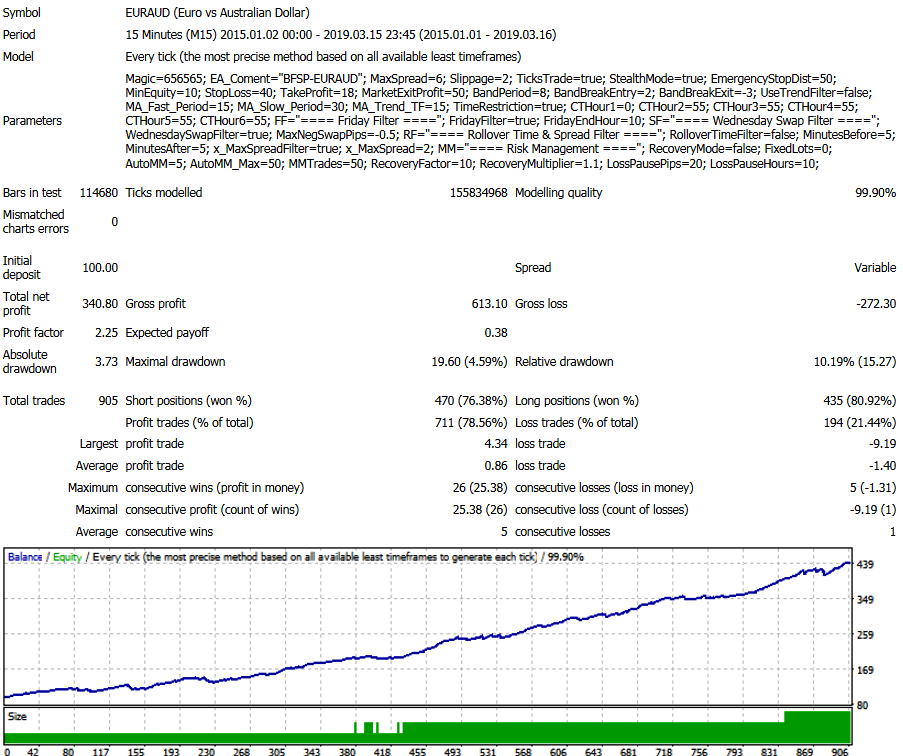Click the 'Relative drawdown' label

tap(564, 362)
